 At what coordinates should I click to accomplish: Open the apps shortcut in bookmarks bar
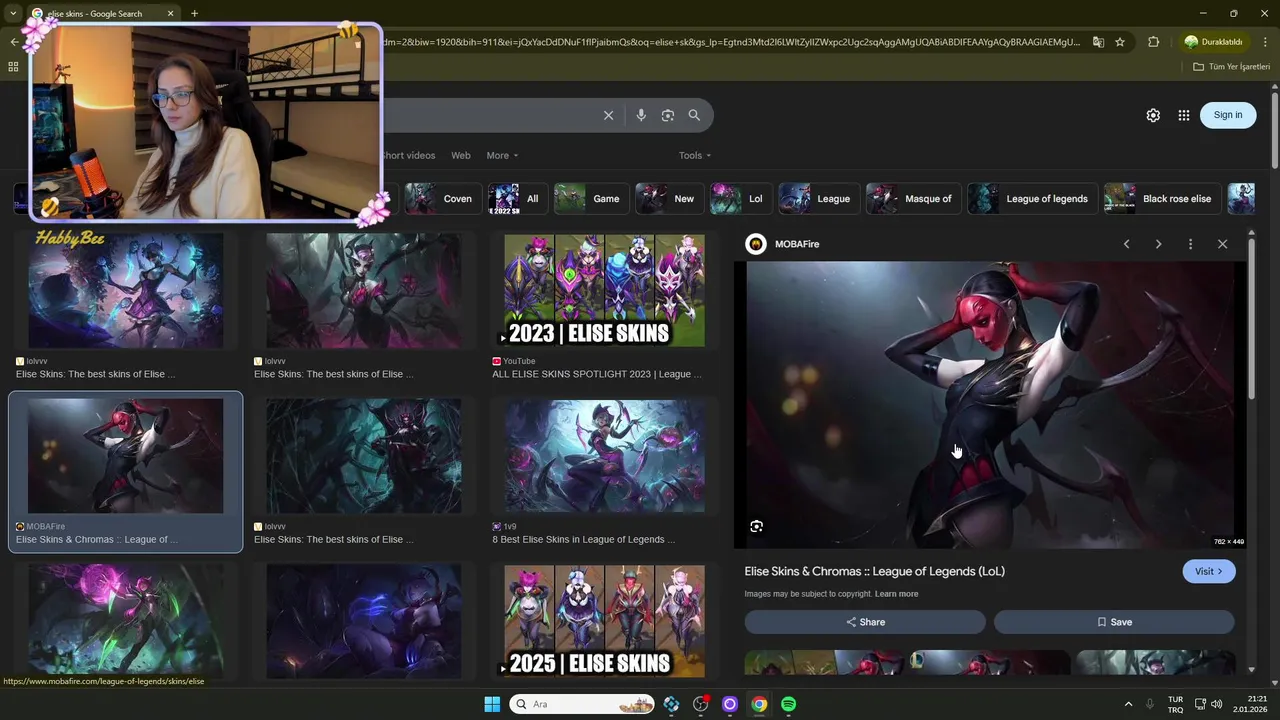pos(13,67)
